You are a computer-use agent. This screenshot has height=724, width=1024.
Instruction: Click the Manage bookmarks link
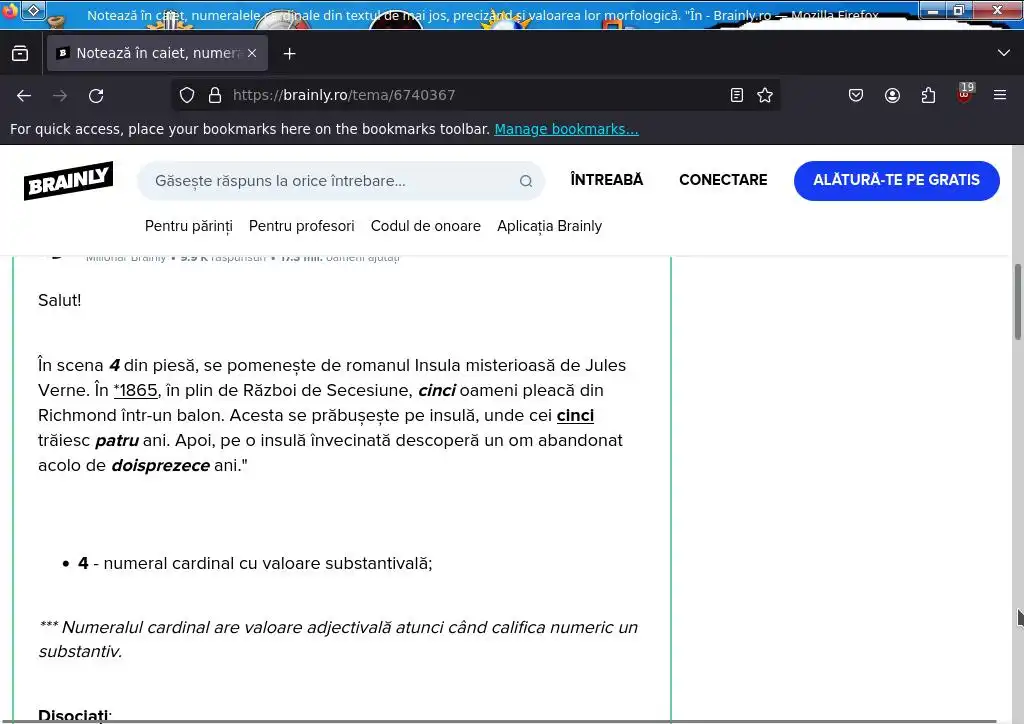tap(566, 129)
